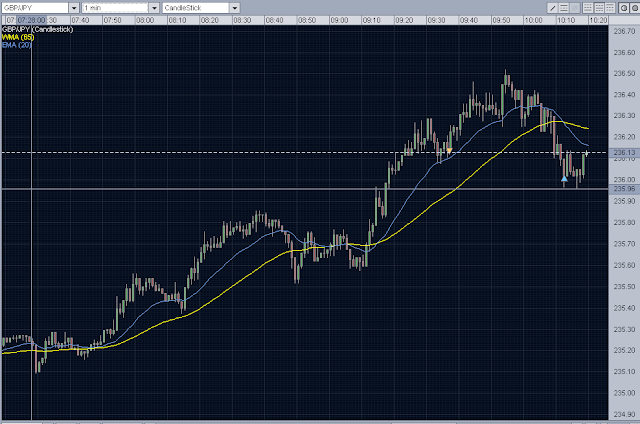Click the CandleStick chart type field
The image size is (640, 424).
click(x=196, y=8)
